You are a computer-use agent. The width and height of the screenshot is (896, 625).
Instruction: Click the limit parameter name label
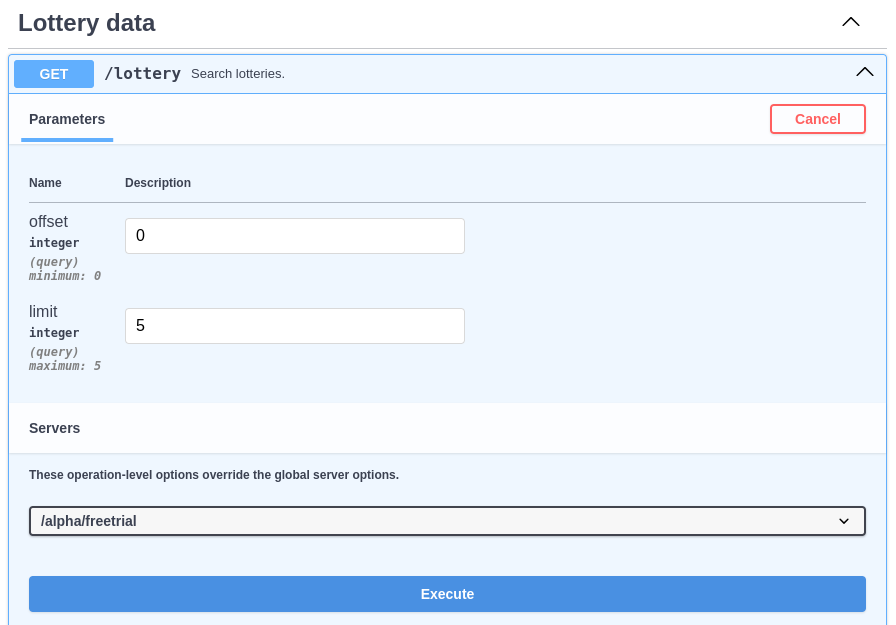click(x=43, y=312)
